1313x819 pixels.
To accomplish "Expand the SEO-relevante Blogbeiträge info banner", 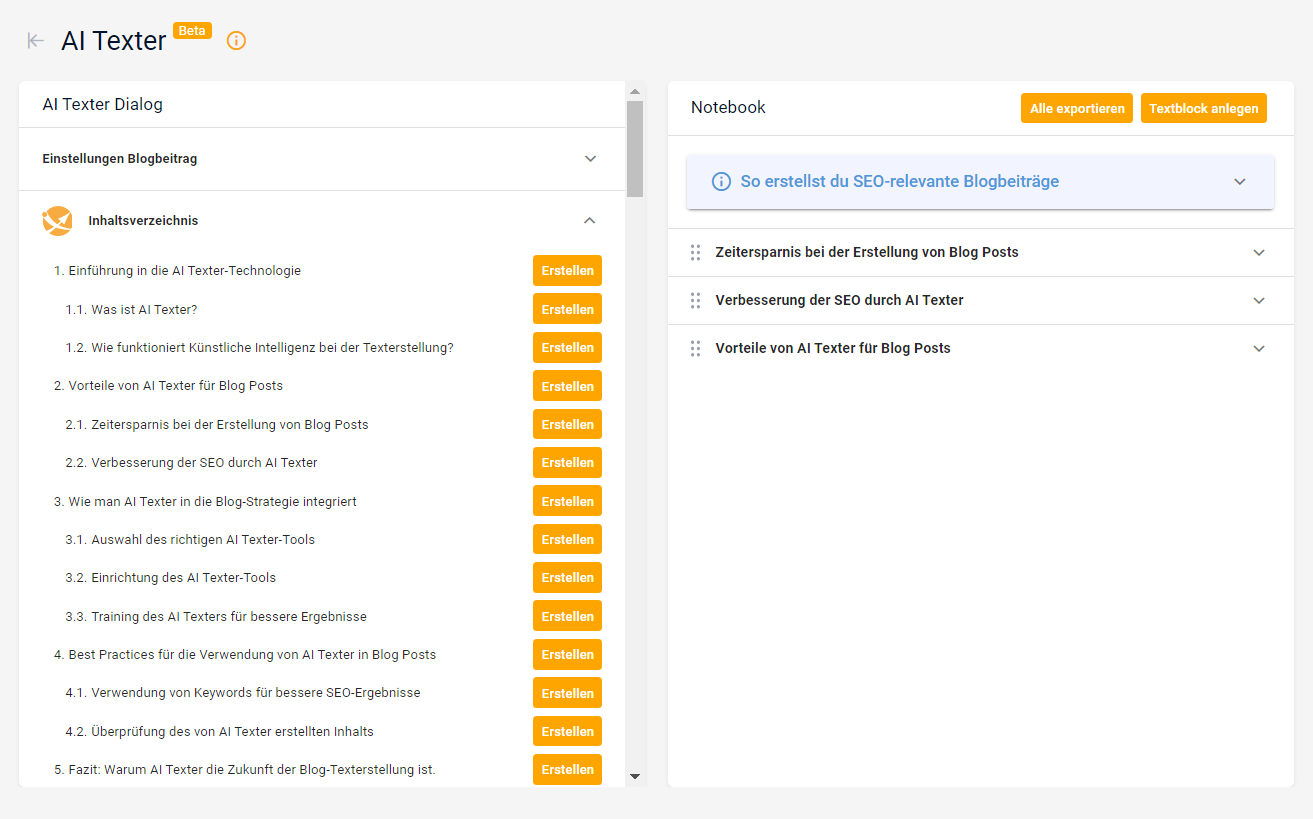I will 1240,182.
